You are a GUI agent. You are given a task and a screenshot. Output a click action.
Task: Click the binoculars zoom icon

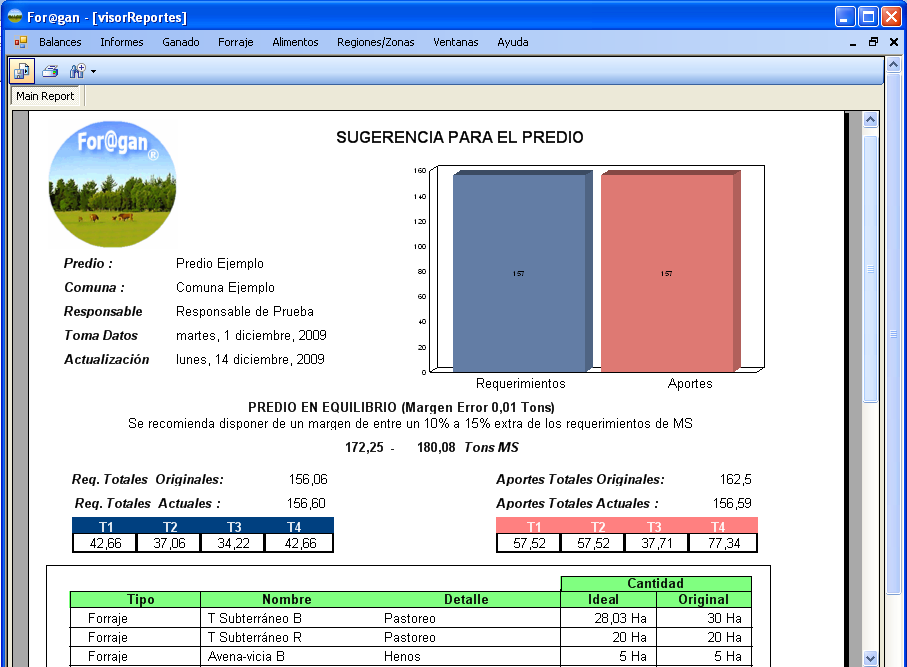[x=77, y=71]
